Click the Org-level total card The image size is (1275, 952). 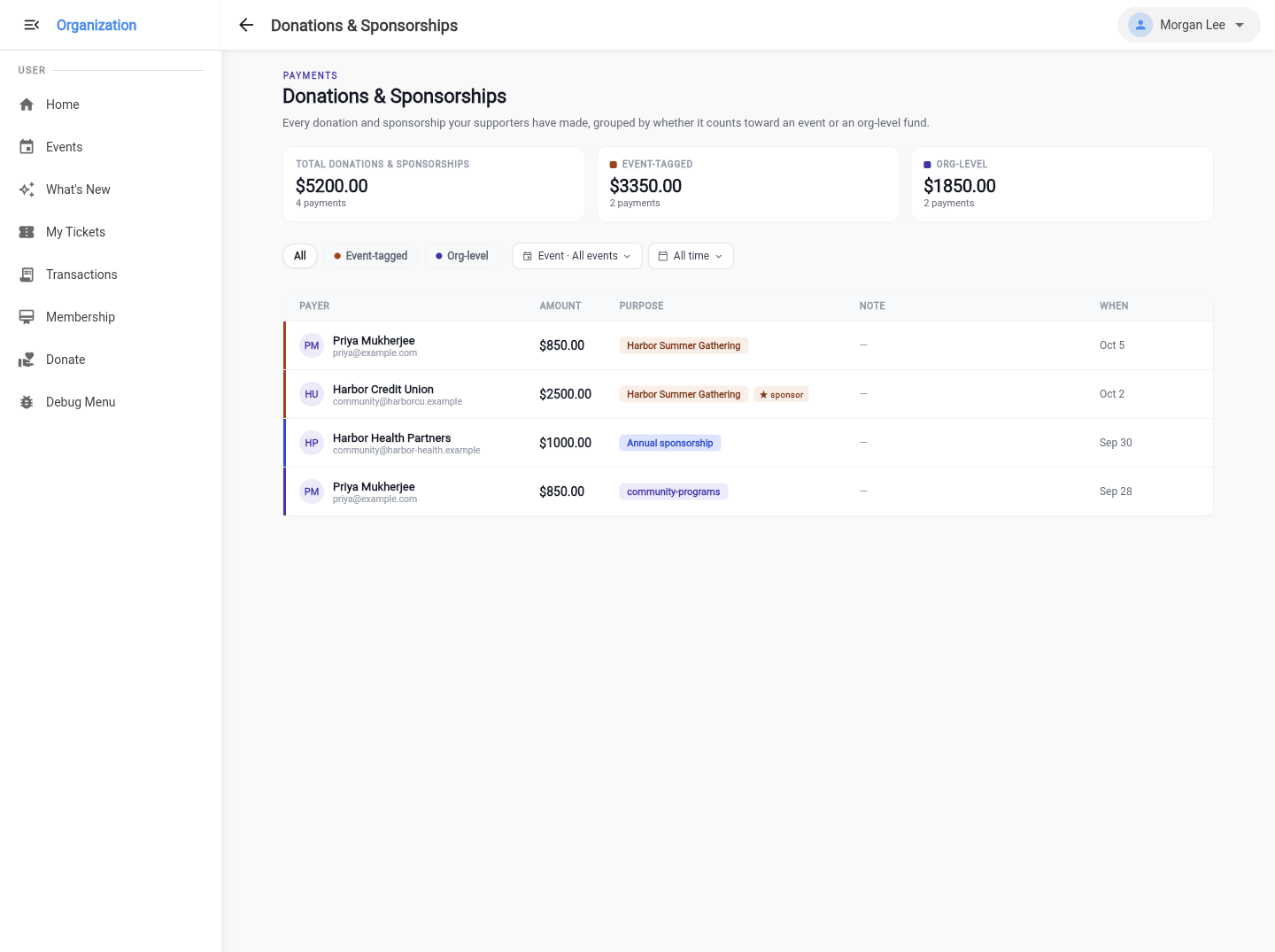1062,184
